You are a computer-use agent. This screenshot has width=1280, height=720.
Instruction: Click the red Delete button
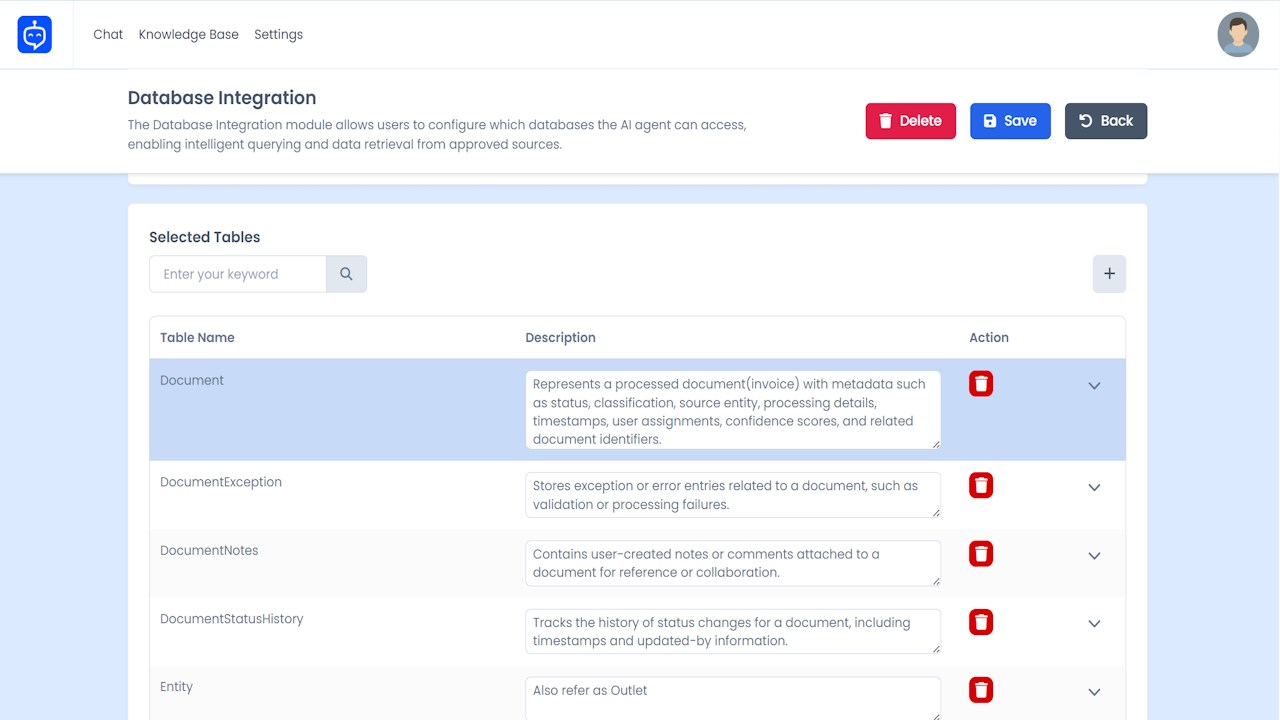pyautogui.click(x=911, y=121)
